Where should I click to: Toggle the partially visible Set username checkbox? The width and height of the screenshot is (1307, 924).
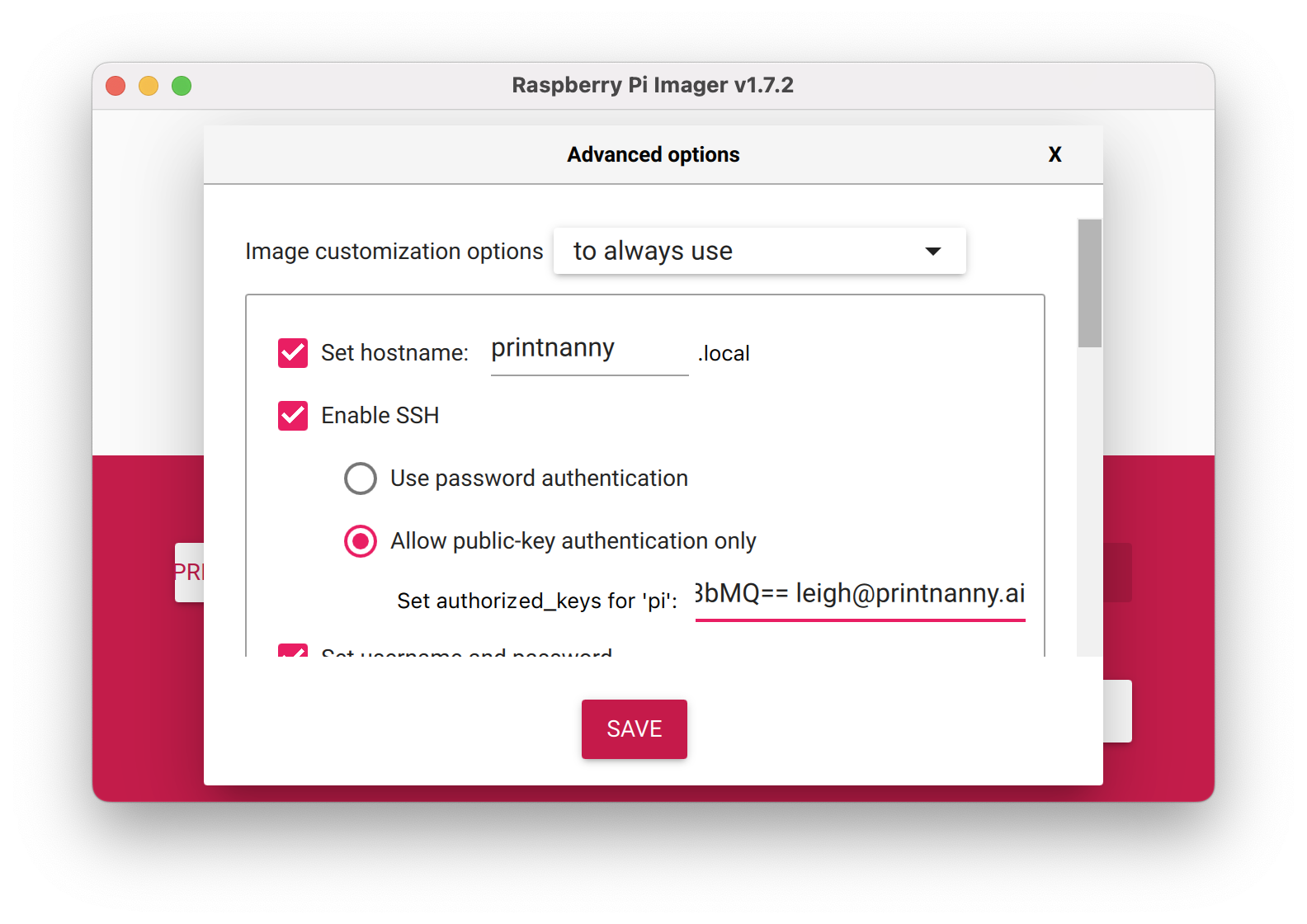pyautogui.click(x=293, y=650)
